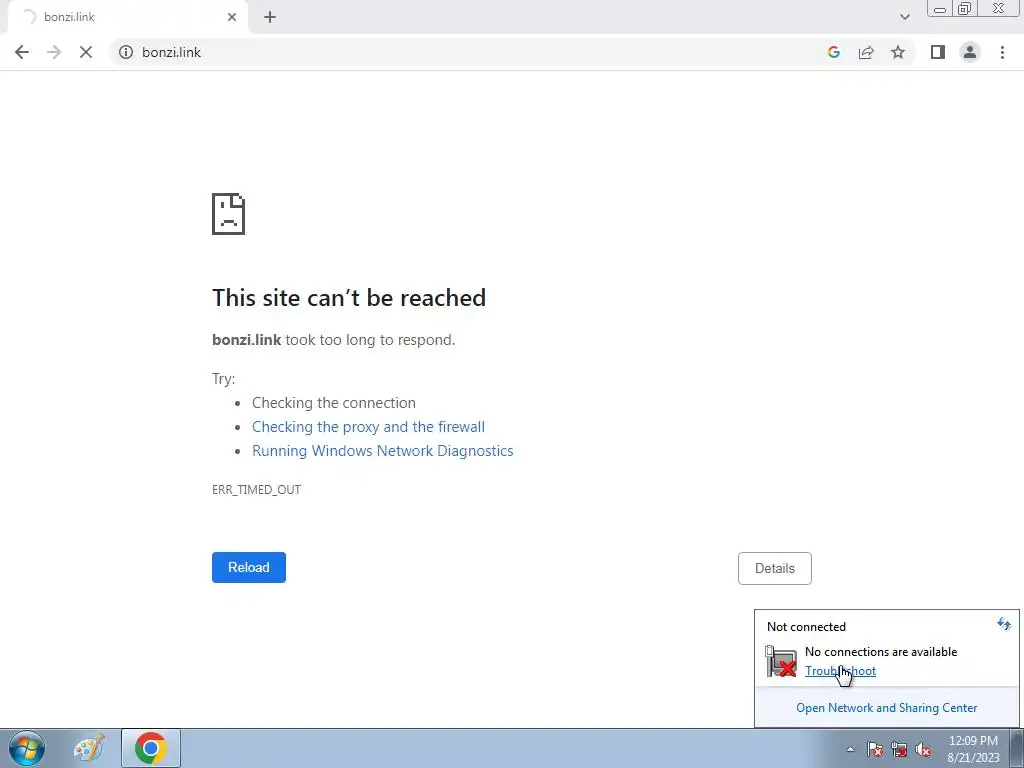Open the Chrome profile avatar

pyautogui.click(x=970, y=52)
